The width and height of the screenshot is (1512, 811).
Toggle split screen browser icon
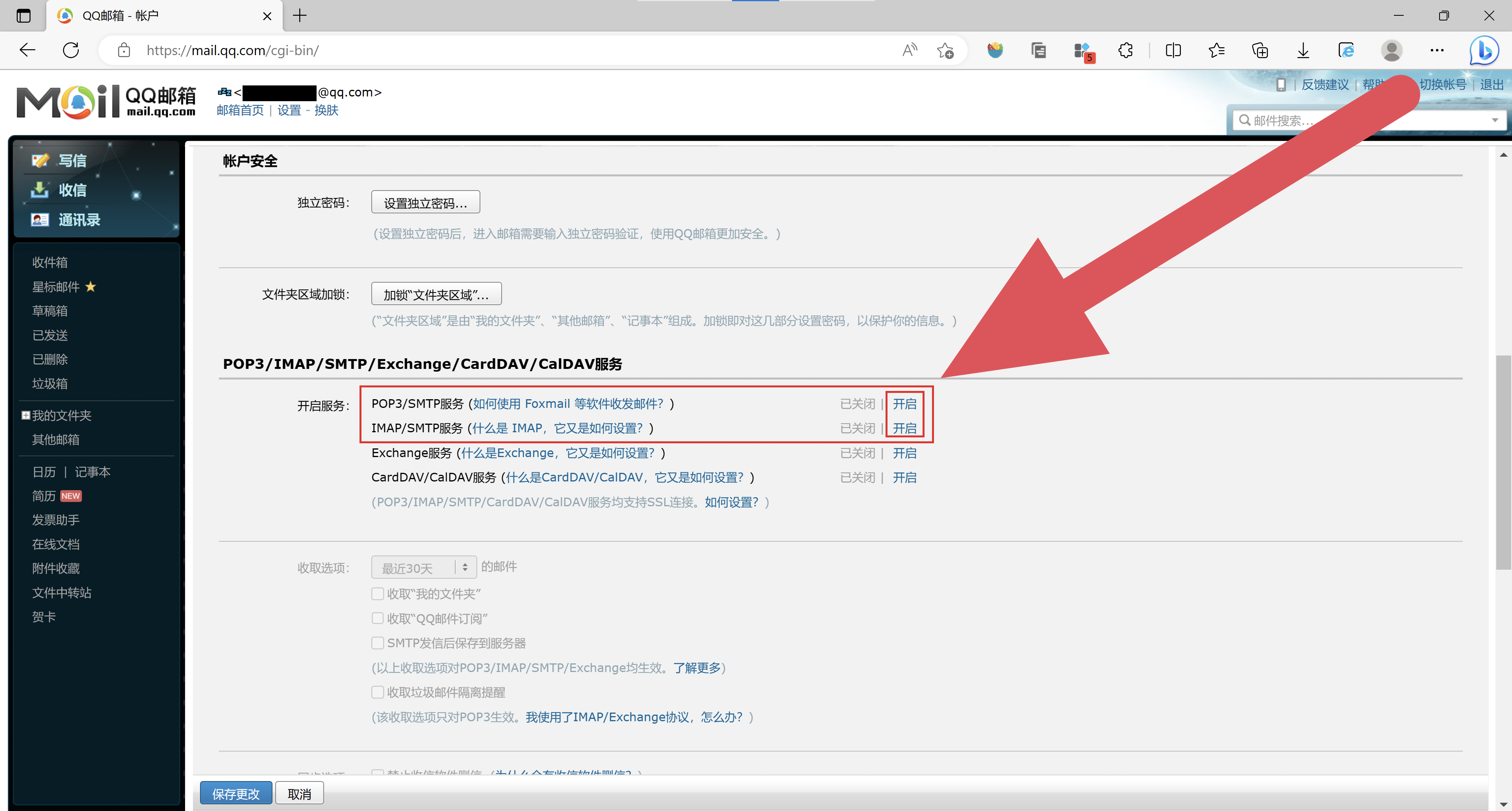1173,50
